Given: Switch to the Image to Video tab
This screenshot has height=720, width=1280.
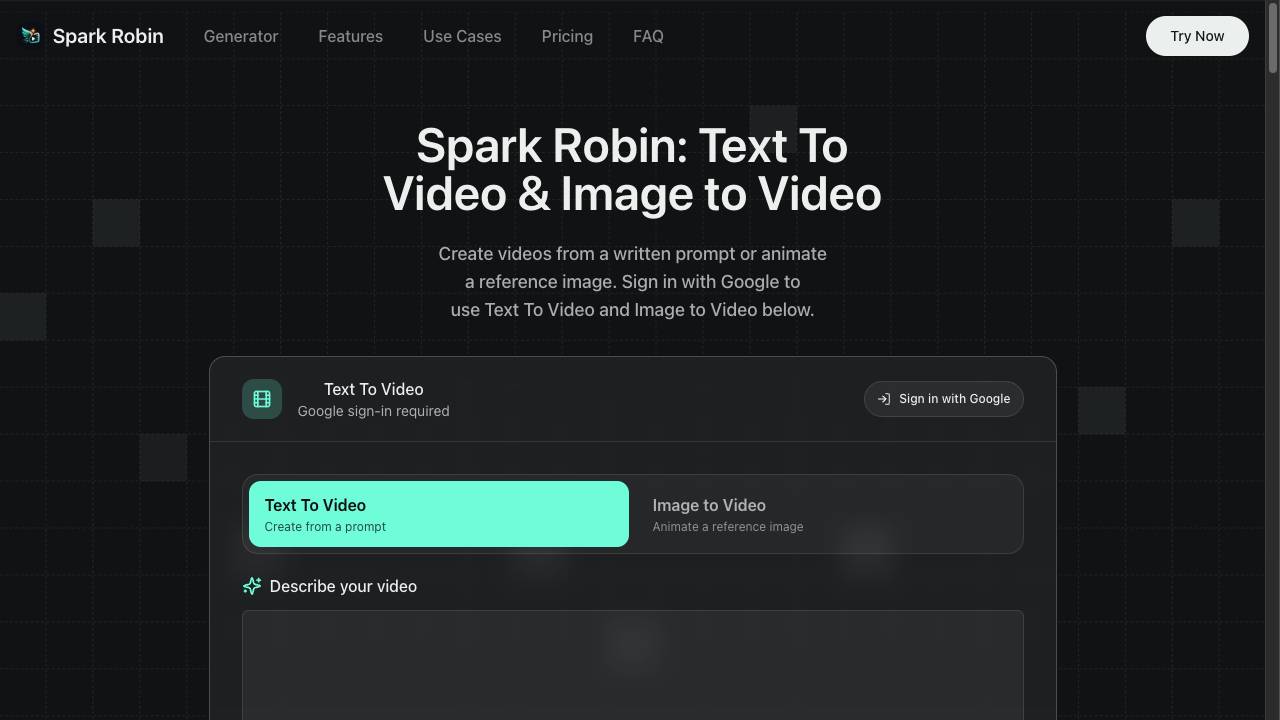Looking at the screenshot, I should coord(827,514).
